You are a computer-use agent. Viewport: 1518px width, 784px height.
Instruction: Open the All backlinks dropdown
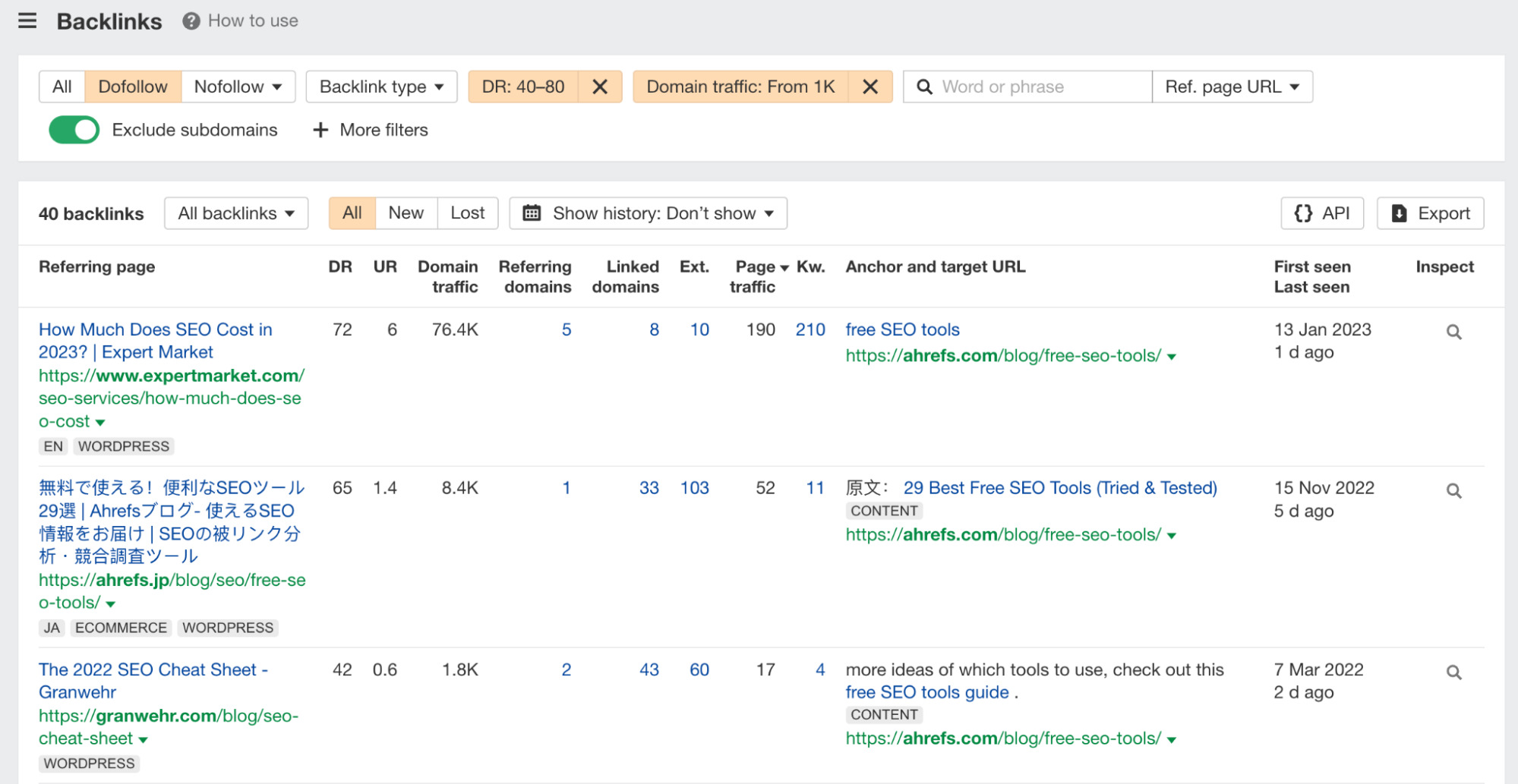(235, 213)
